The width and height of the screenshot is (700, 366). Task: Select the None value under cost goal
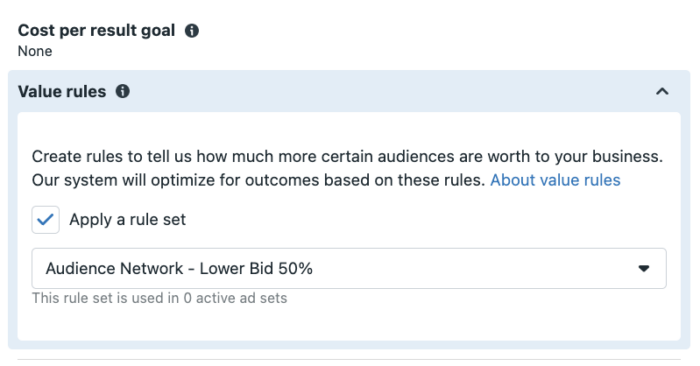click(x=35, y=51)
